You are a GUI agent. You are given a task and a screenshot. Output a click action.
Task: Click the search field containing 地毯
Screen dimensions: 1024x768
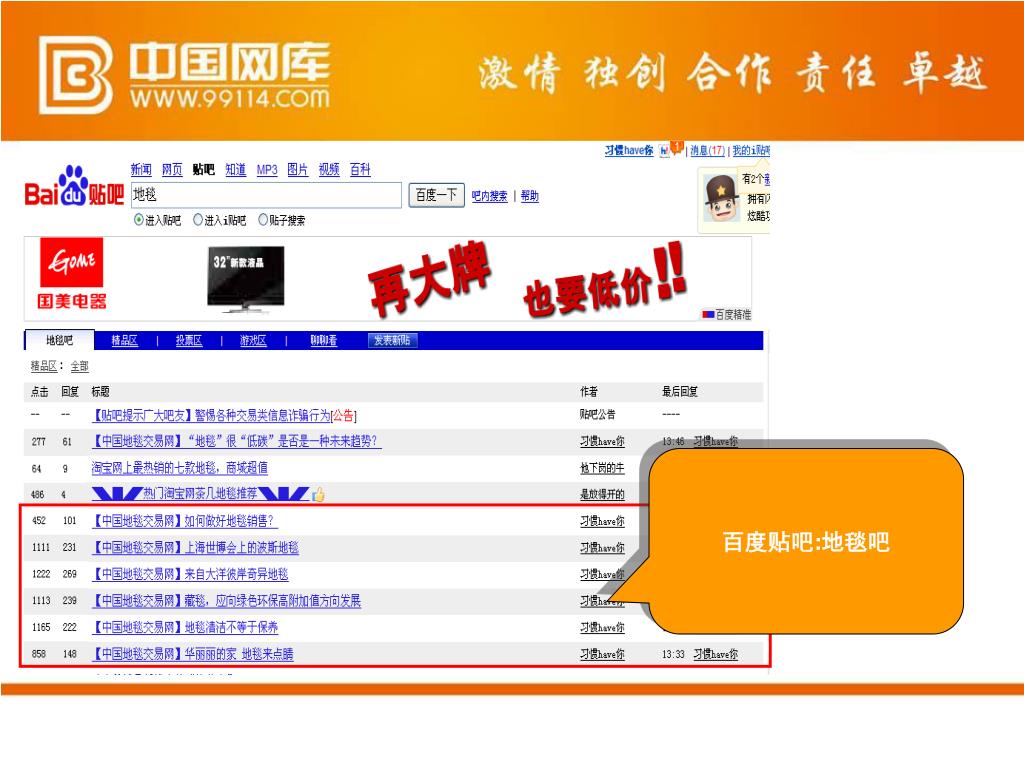coord(266,195)
